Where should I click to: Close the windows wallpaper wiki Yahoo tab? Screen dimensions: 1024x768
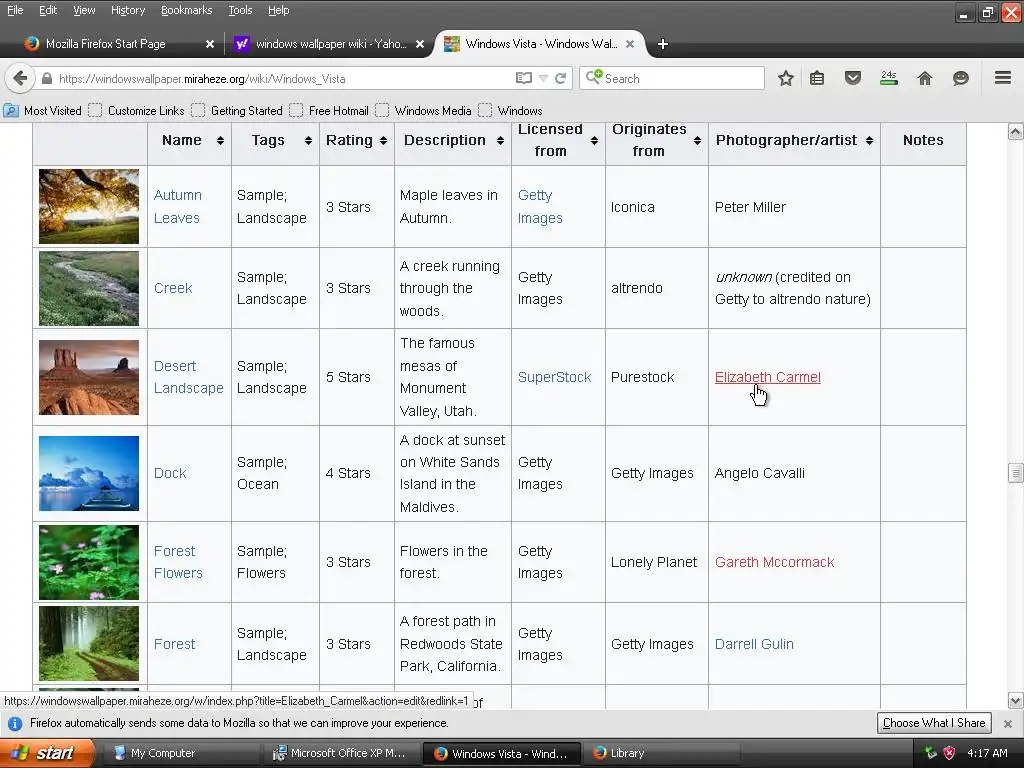[x=420, y=44]
